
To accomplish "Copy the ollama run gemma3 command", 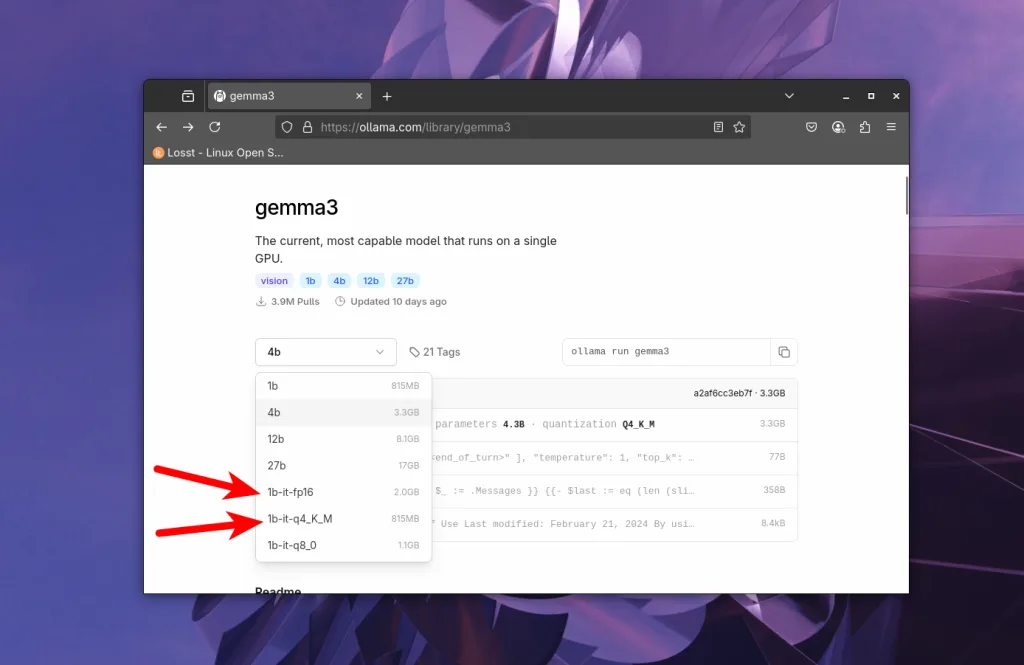I will tap(784, 352).
